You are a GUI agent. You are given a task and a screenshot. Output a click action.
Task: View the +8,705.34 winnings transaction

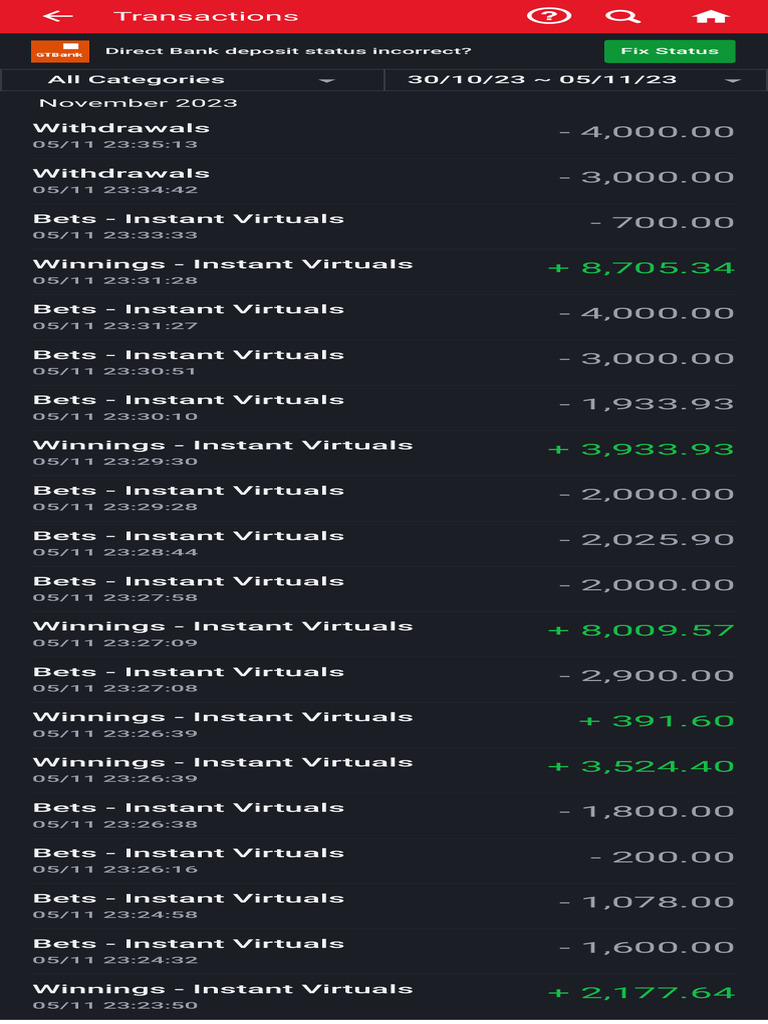[x=384, y=271]
